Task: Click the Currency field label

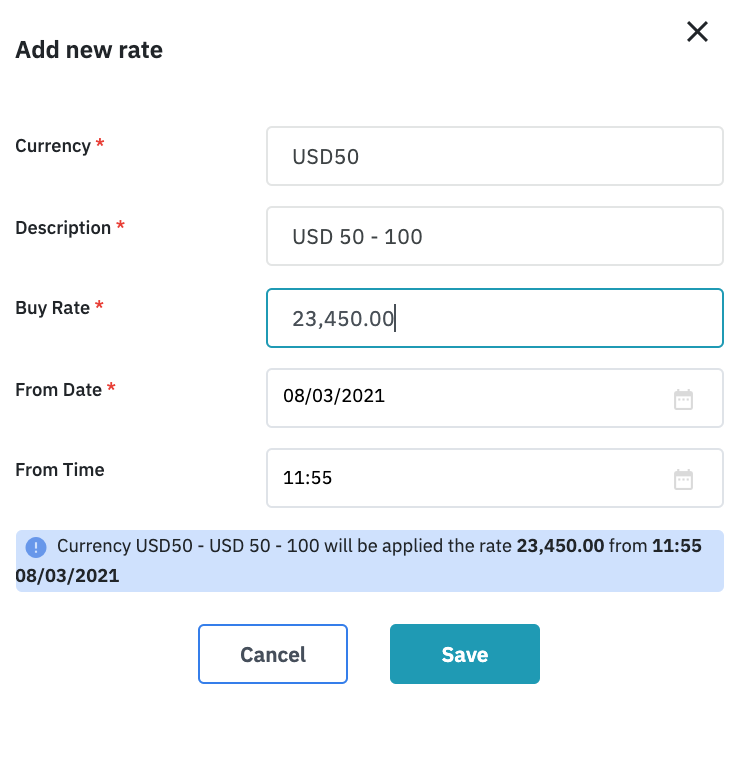Action: (x=53, y=146)
